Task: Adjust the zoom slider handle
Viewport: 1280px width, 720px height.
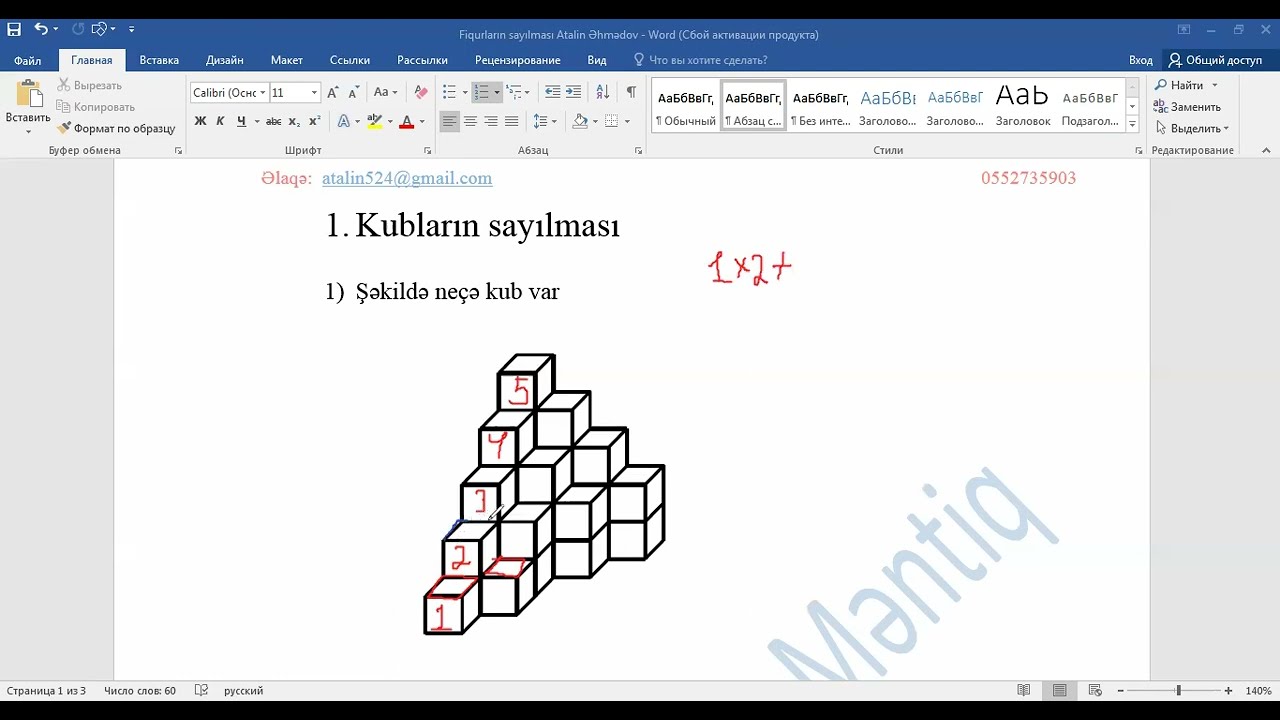Action: (x=1178, y=691)
